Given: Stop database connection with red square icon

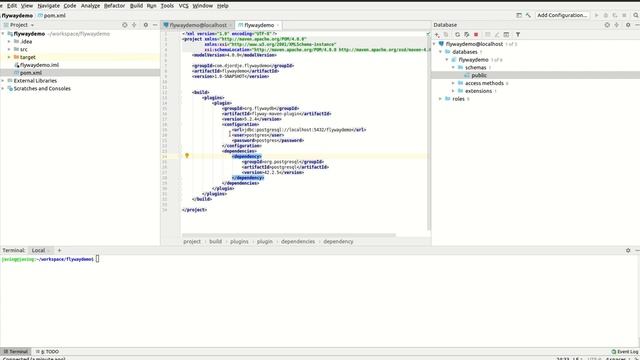Looking at the screenshot, I should 476,35.
